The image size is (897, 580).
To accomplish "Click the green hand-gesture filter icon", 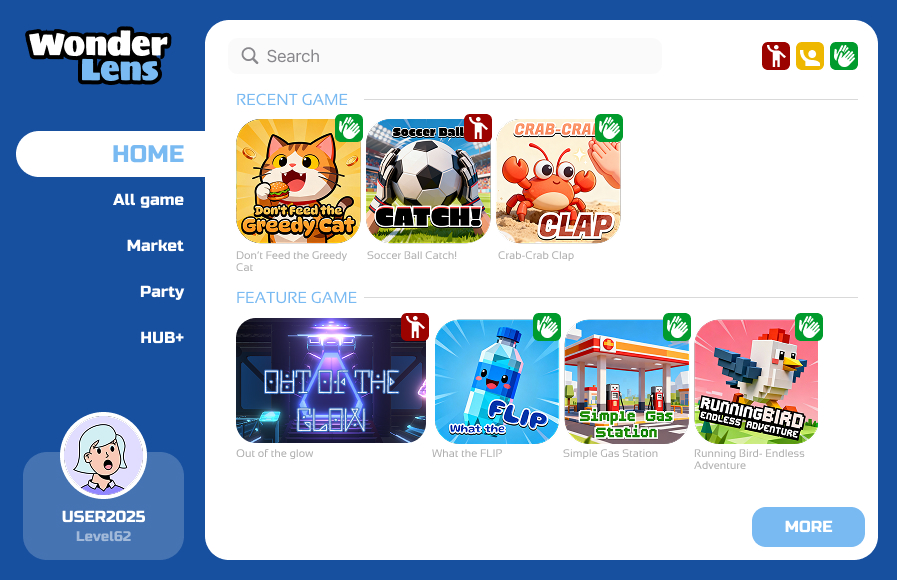I will pyautogui.click(x=844, y=56).
